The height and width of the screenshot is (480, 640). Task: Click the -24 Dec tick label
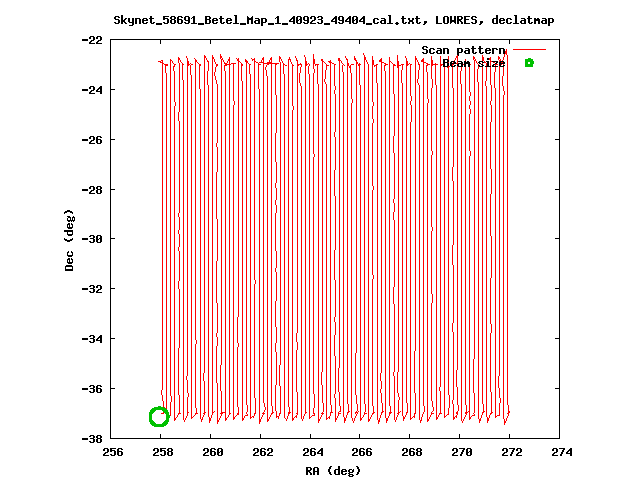(x=92, y=90)
